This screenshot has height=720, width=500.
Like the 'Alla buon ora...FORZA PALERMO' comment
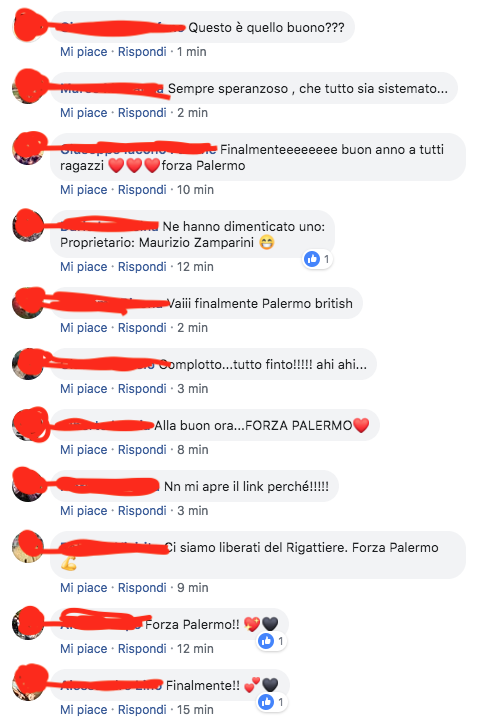(x=84, y=450)
